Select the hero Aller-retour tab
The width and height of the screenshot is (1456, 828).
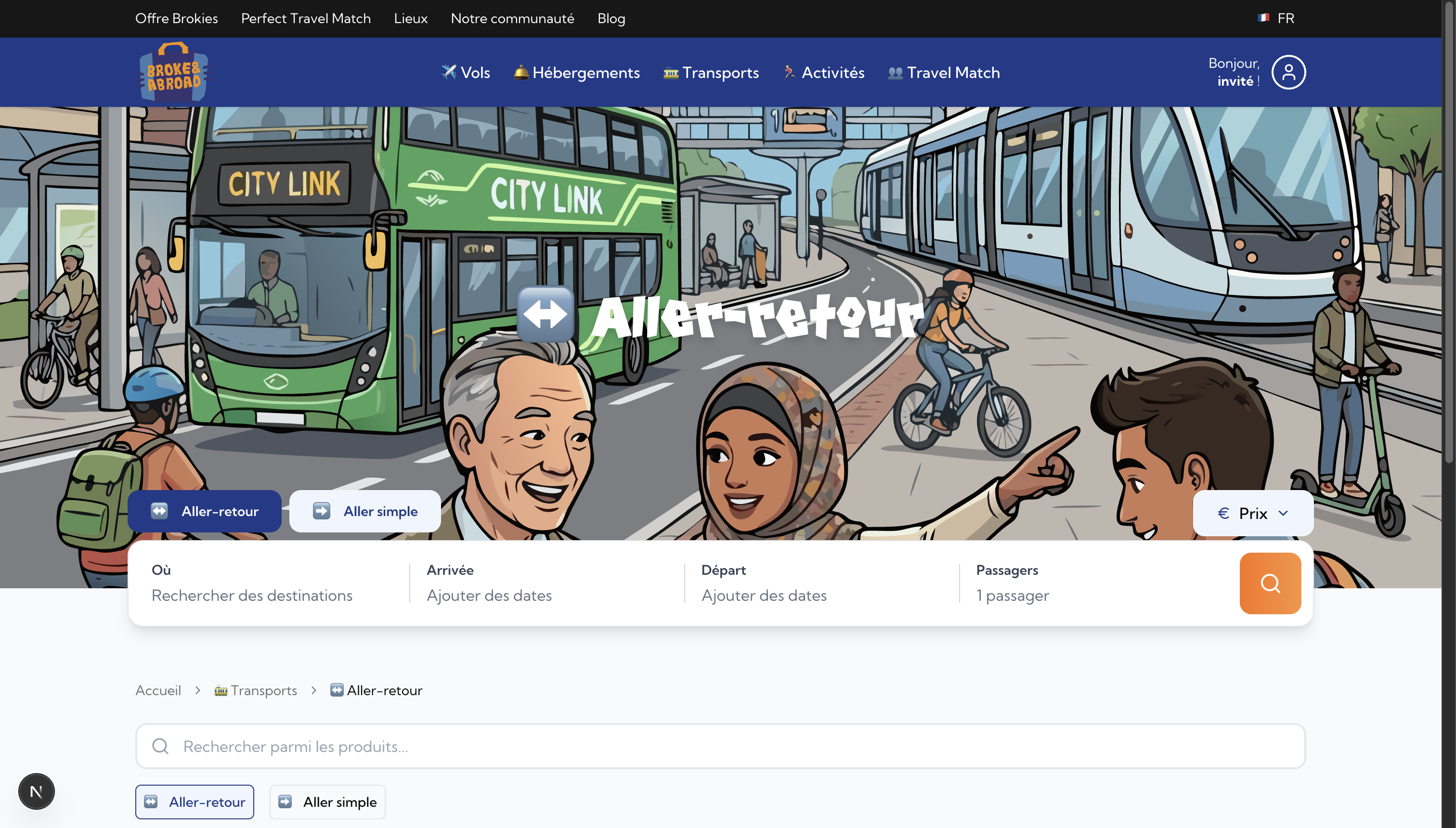click(x=204, y=511)
